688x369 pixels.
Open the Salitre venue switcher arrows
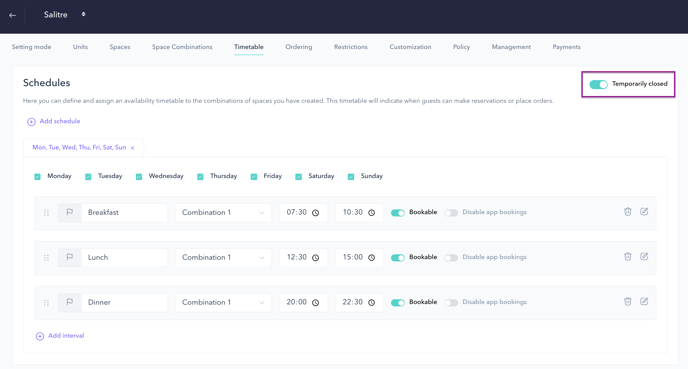[x=83, y=14]
